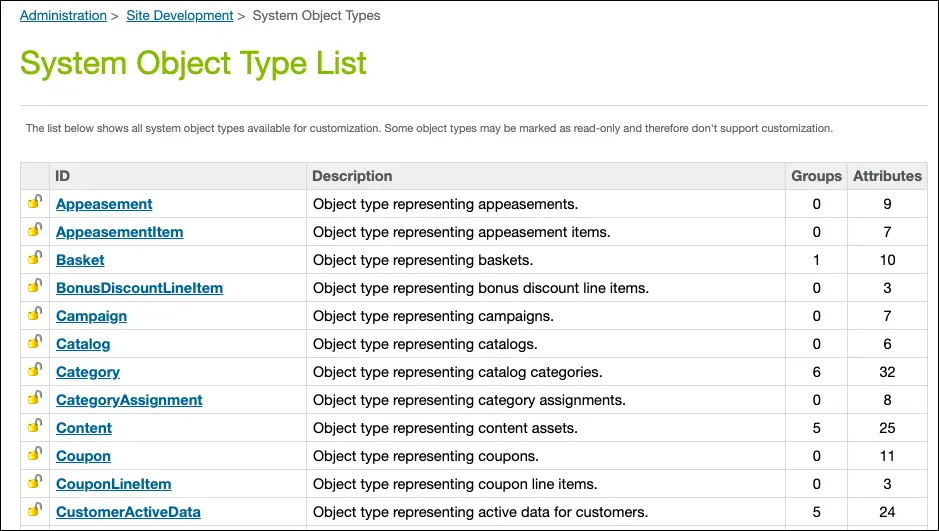939x531 pixels.
Task: Click the unlock icon beside BonusDiscountLineItem
Action: click(35, 286)
